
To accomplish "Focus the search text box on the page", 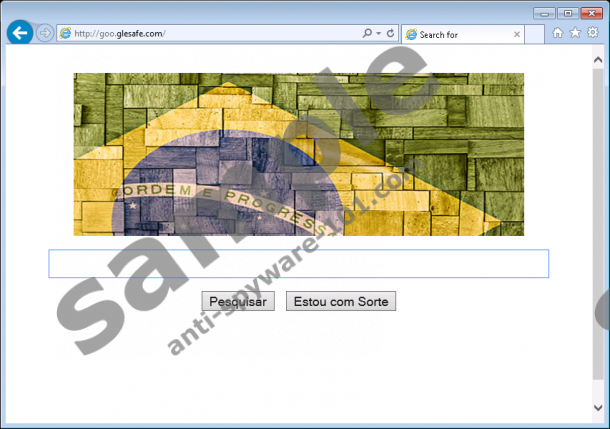I will point(298,264).
